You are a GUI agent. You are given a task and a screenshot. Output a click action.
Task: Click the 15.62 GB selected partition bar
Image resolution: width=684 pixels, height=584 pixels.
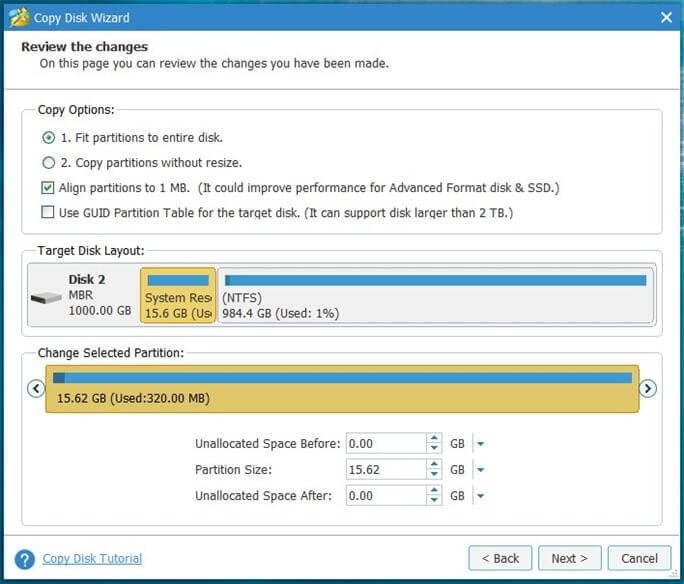click(x=342, y=389)
